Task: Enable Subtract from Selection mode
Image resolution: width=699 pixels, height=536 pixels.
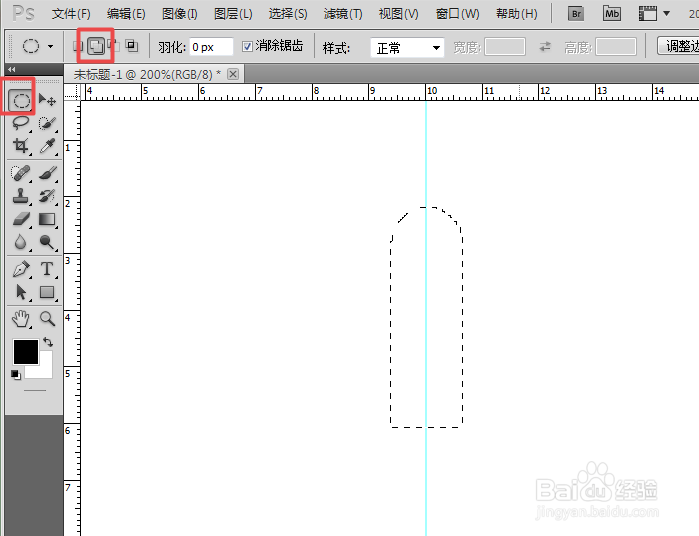Action: coord(114,45)
